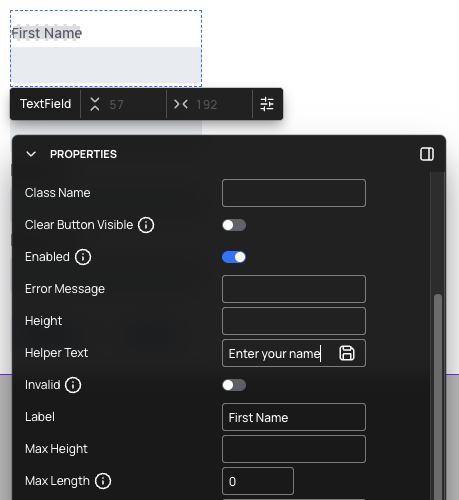Show info for Enabled property
Screen dimensions: 459x500
[x=83, y=257]
